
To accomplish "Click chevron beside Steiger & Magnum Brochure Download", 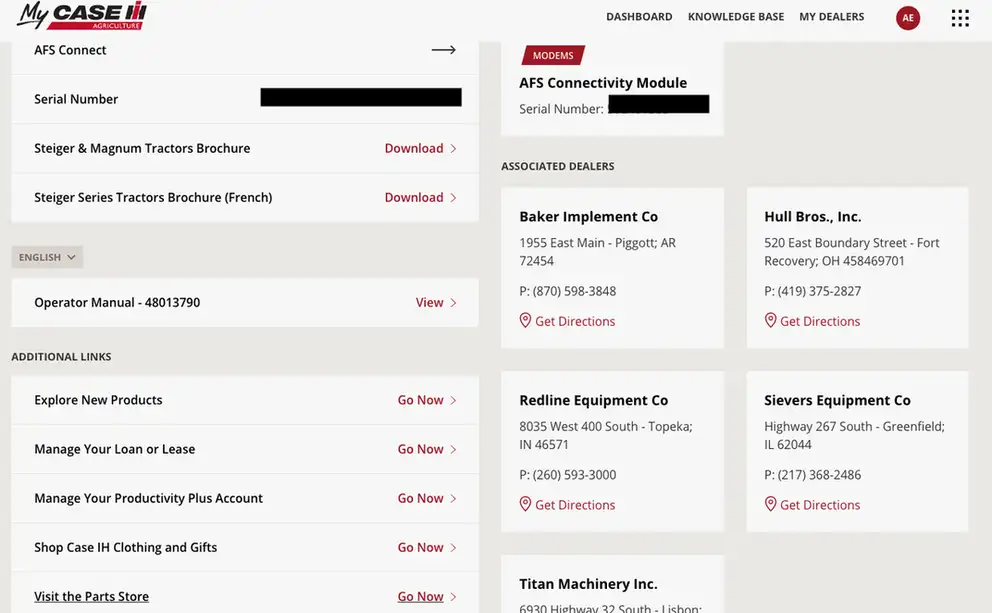I will (453, 149).
